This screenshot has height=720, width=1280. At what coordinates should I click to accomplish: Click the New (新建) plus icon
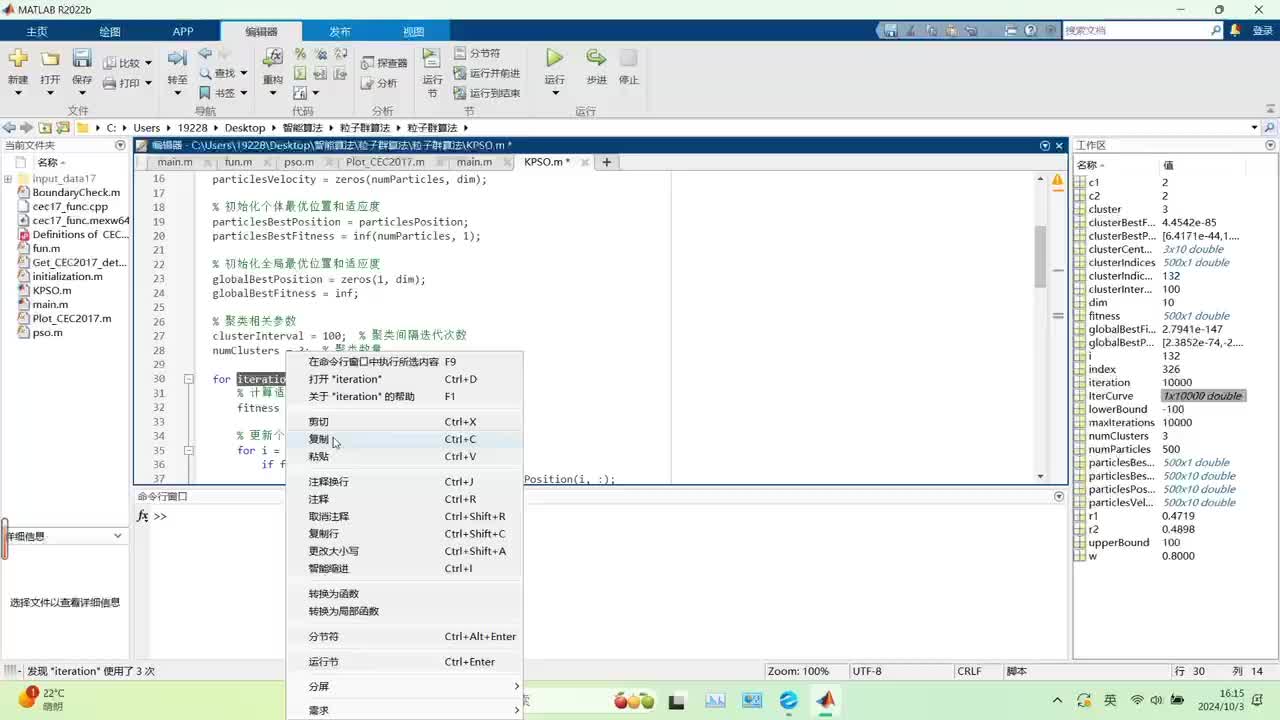(18, 60)
